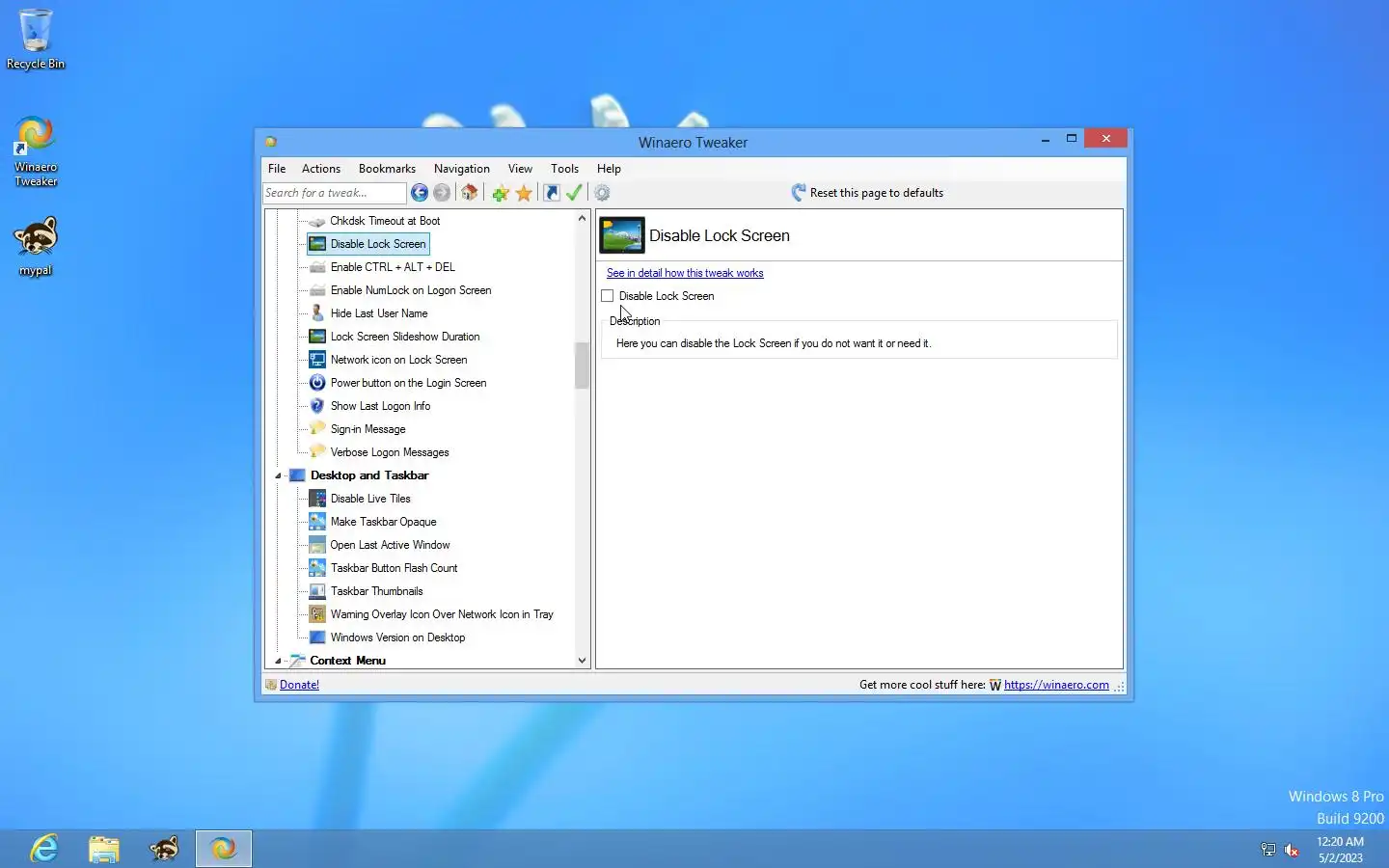Click icon of Enable CTRL + ALT + DEL

(x=317, y=267)
